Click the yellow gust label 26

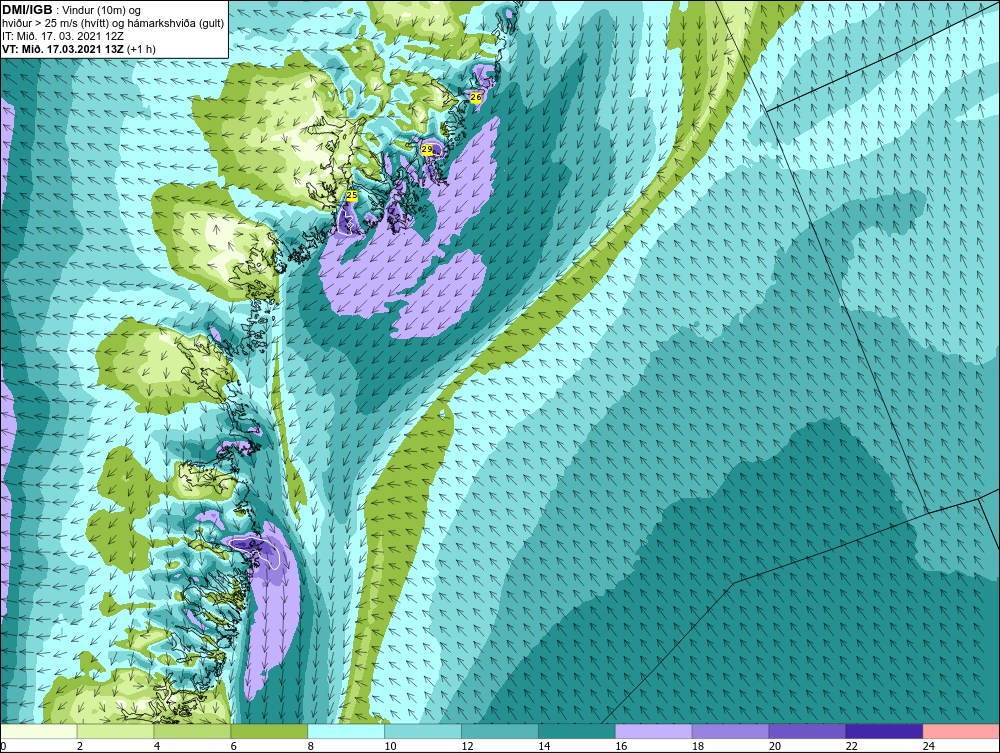pyautogui.click(x=476, y=98)
